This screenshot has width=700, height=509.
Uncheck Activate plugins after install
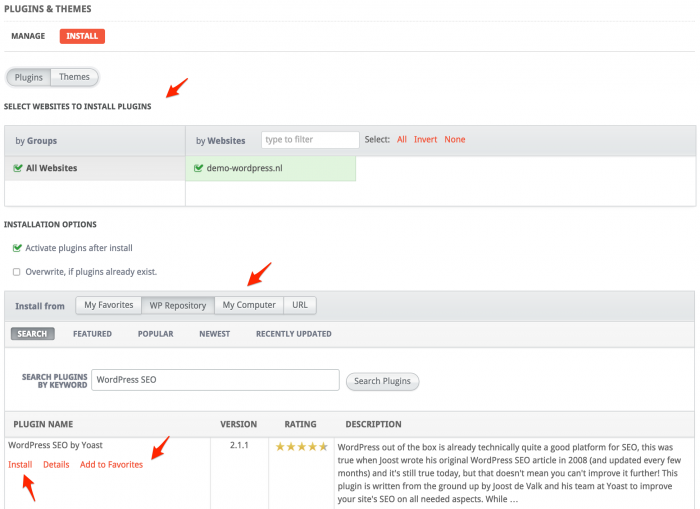17,248
